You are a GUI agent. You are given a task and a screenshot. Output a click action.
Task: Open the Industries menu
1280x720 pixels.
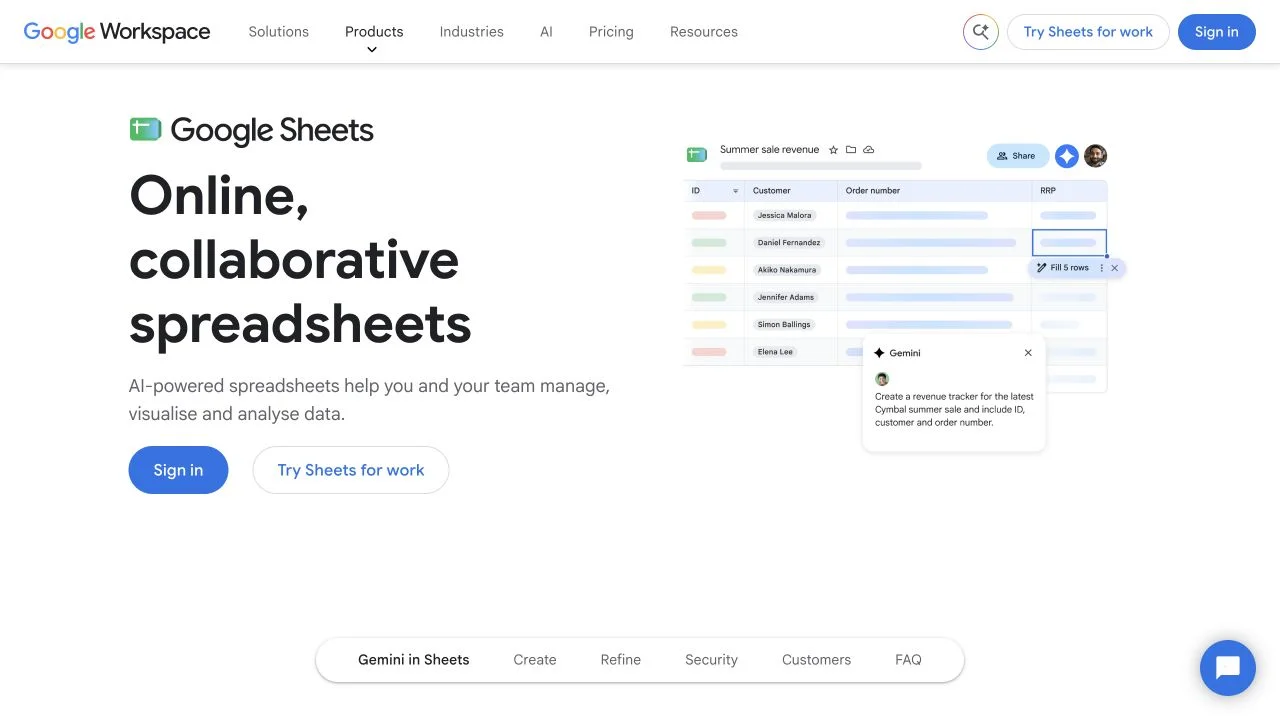tap(472, 32)
